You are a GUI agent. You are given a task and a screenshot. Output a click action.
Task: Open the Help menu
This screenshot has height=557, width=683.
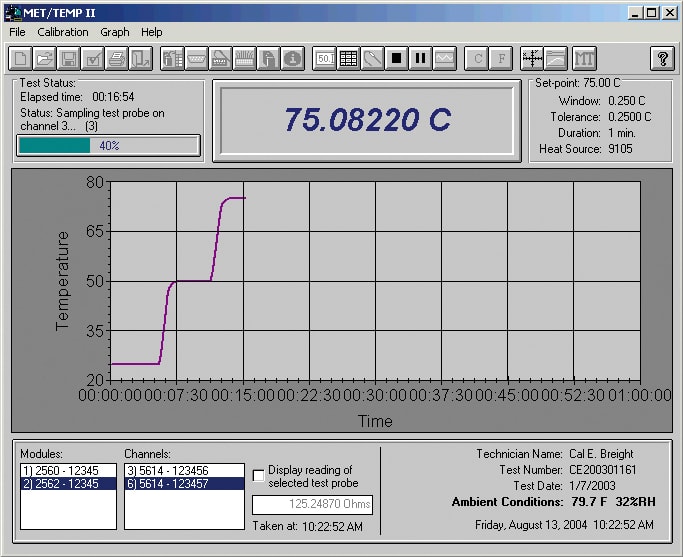(x=152, y=32)
